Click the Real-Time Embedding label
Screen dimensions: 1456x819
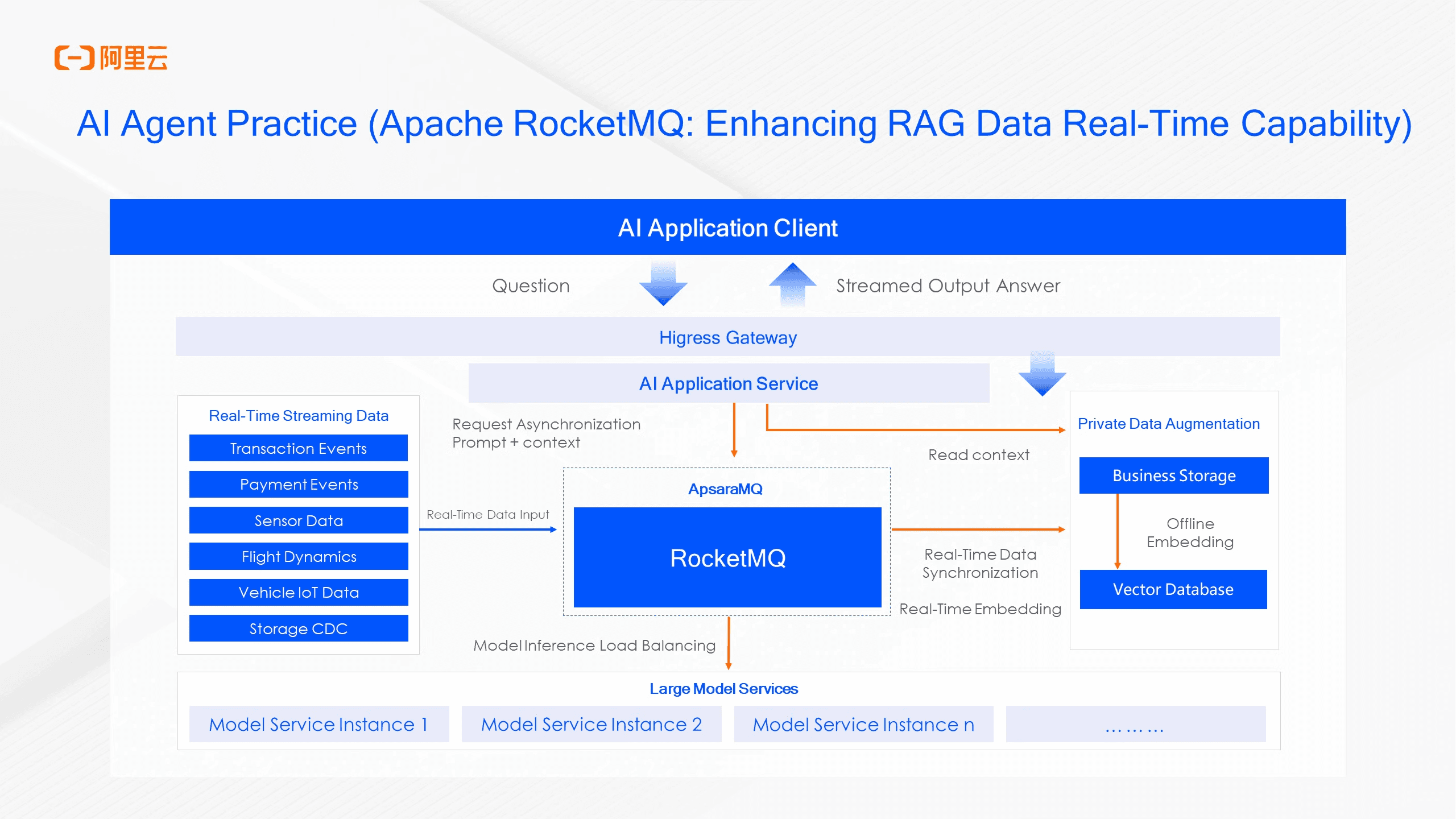tap(981, 609)
